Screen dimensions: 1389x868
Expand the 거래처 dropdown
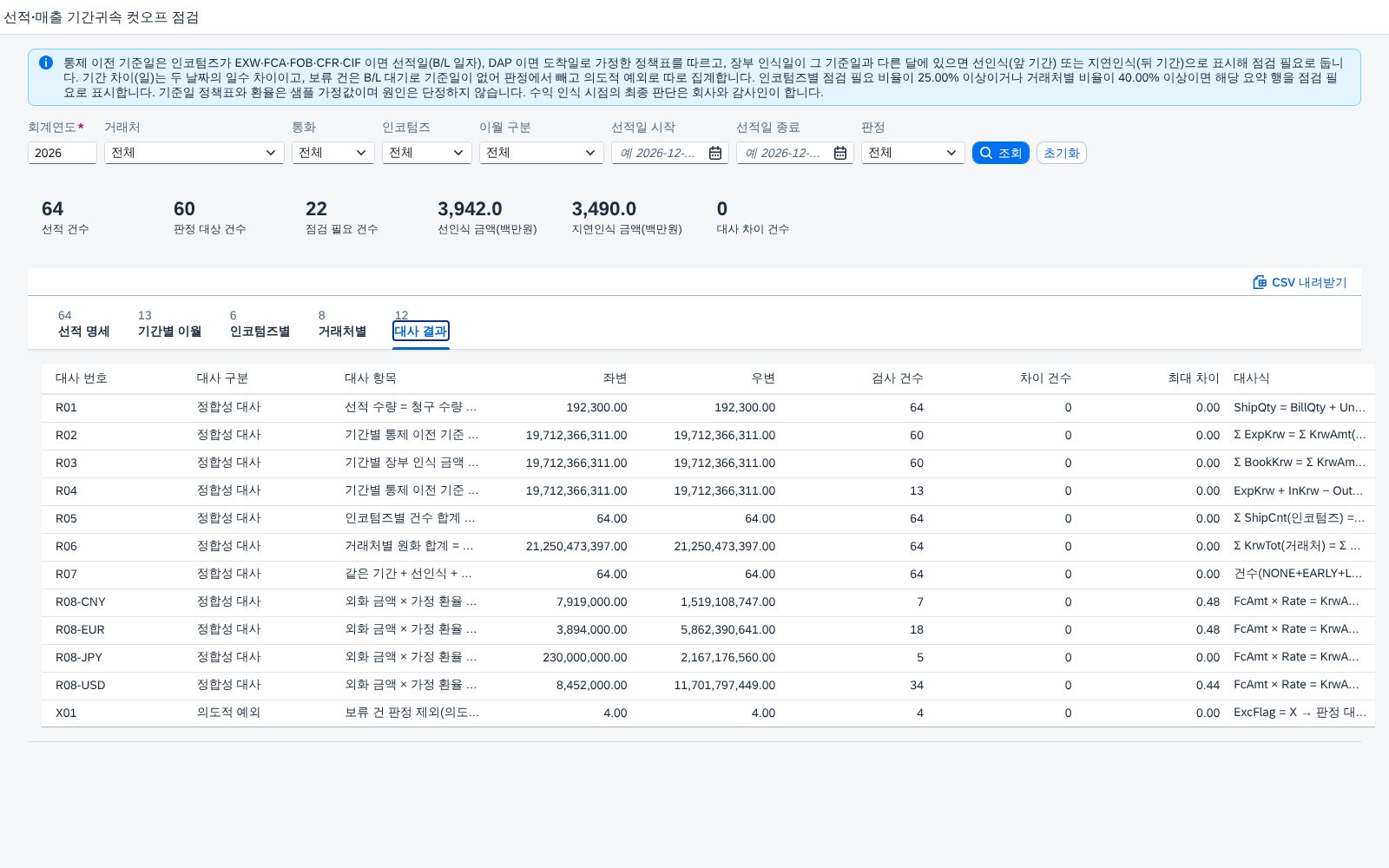(271, 153)
